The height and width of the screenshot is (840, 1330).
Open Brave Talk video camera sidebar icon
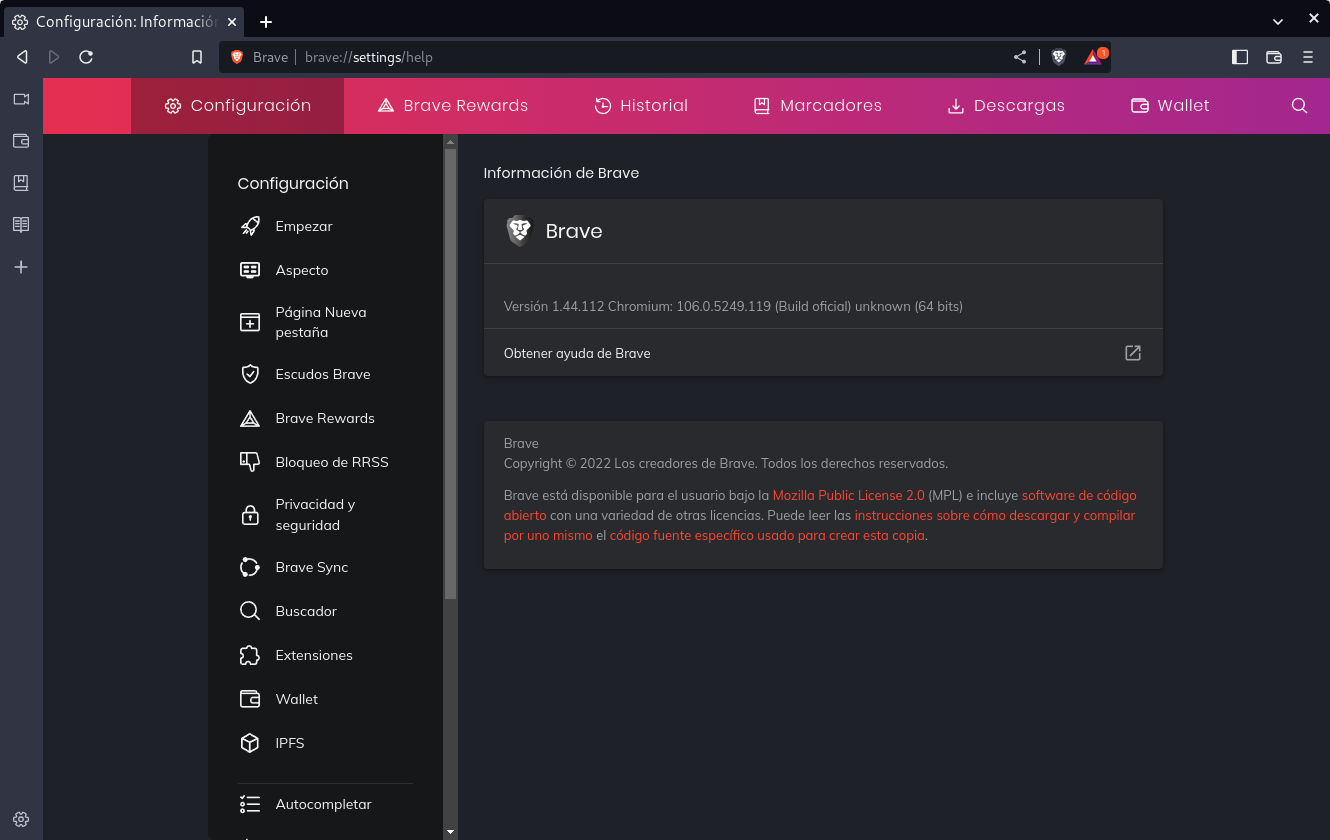point(21,99)
